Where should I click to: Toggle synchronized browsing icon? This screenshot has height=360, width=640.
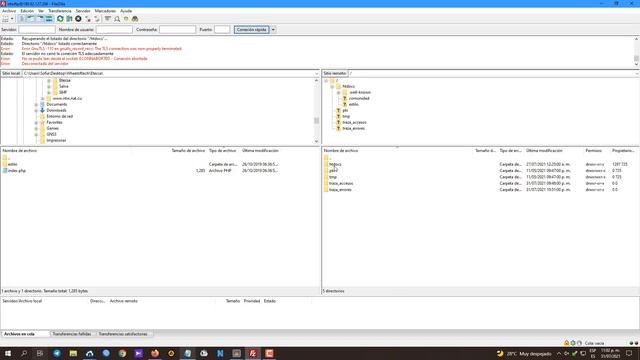tap(126, 19)
